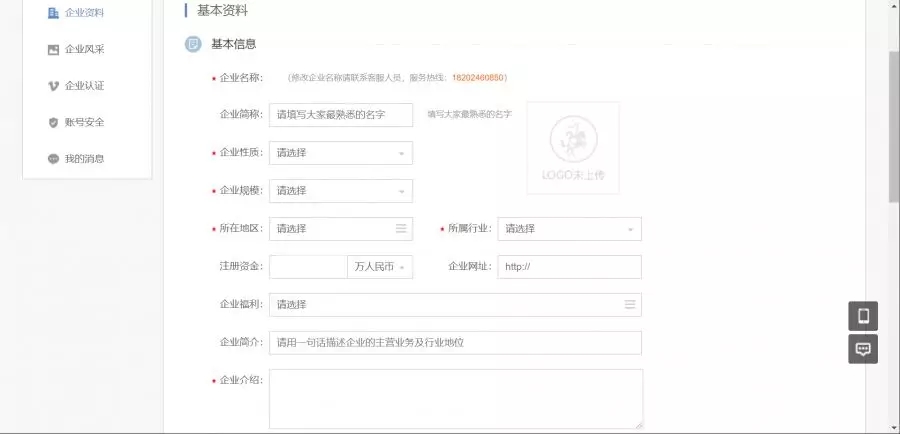
Task: Open 账号安全 from the sidebar menu
Action: point(85,122)
